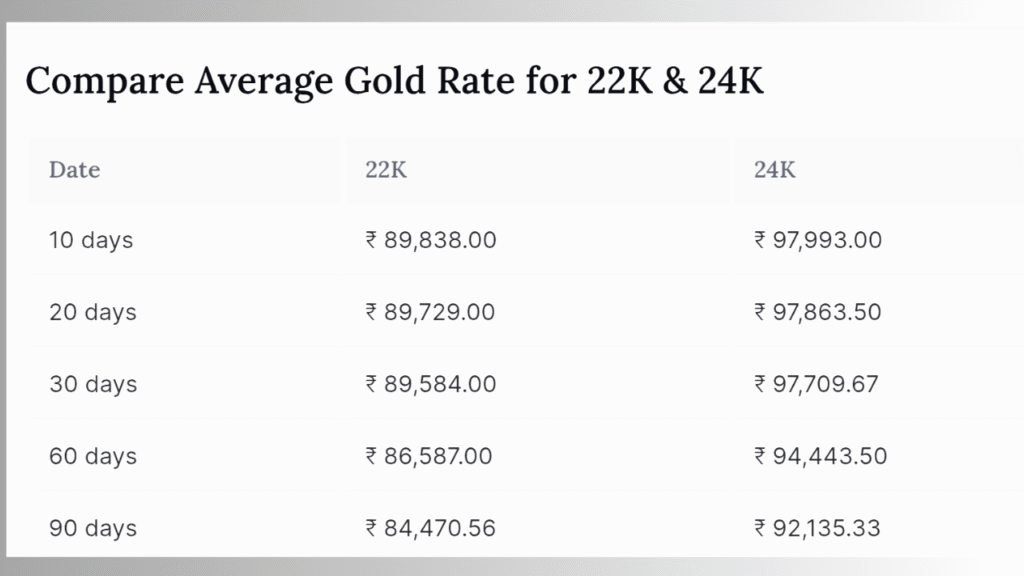Select 24K value ₹ 97,993.00

818,240
